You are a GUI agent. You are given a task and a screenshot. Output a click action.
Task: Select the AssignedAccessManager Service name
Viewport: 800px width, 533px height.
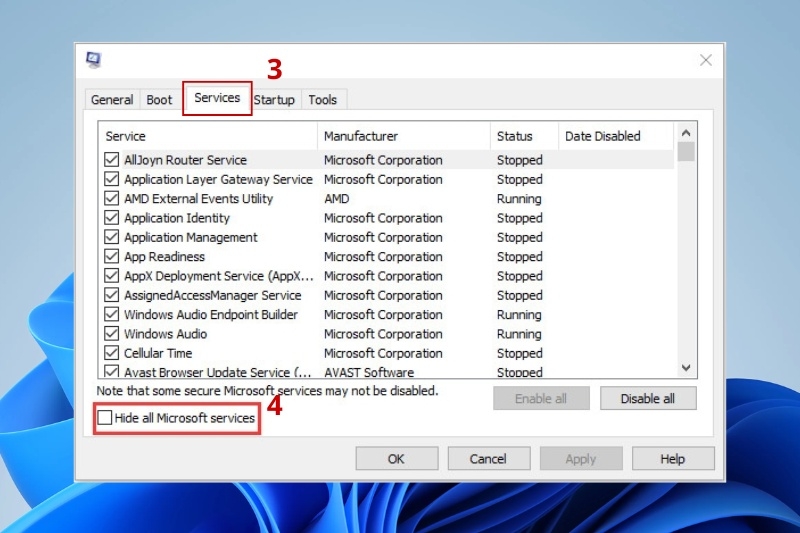click(x=213, y=295)
